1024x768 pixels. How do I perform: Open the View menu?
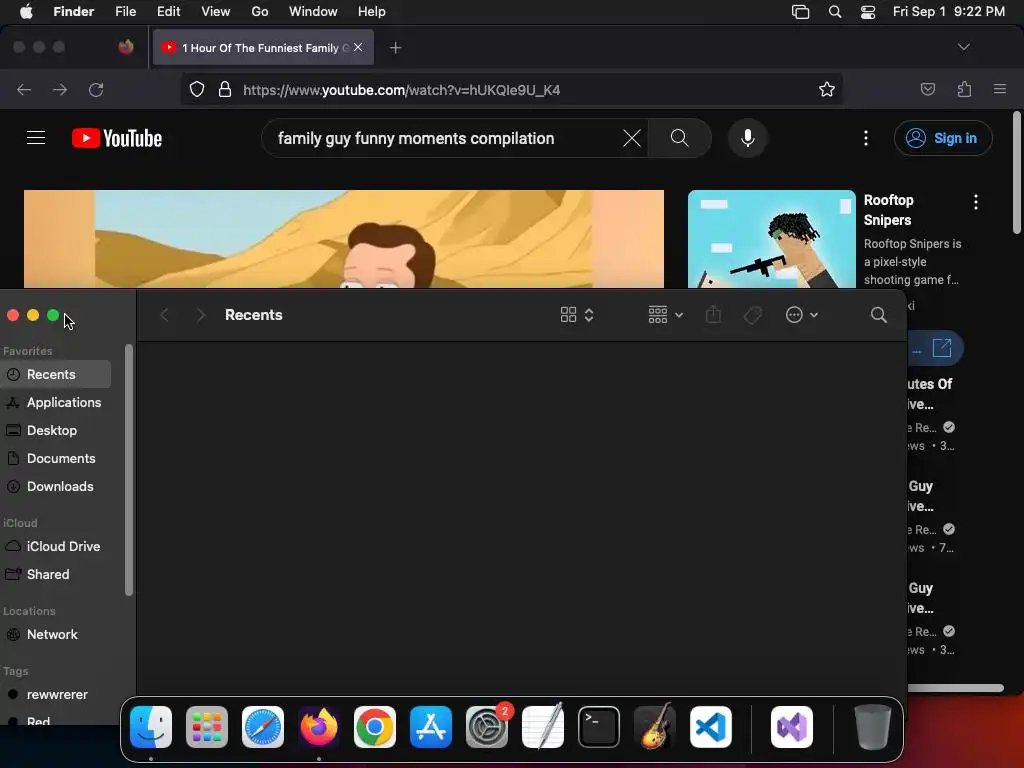coord(216,12)
